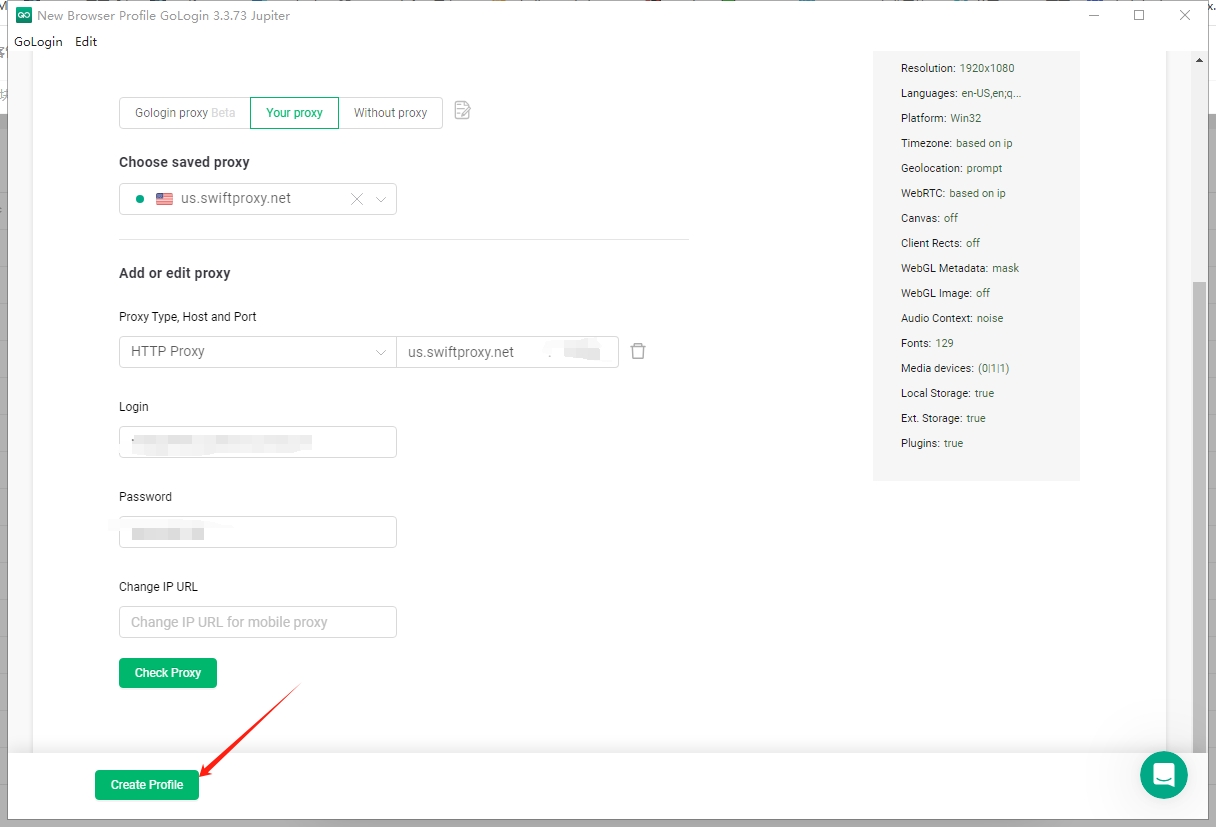Select the Without proxy option

coord(390,113)
